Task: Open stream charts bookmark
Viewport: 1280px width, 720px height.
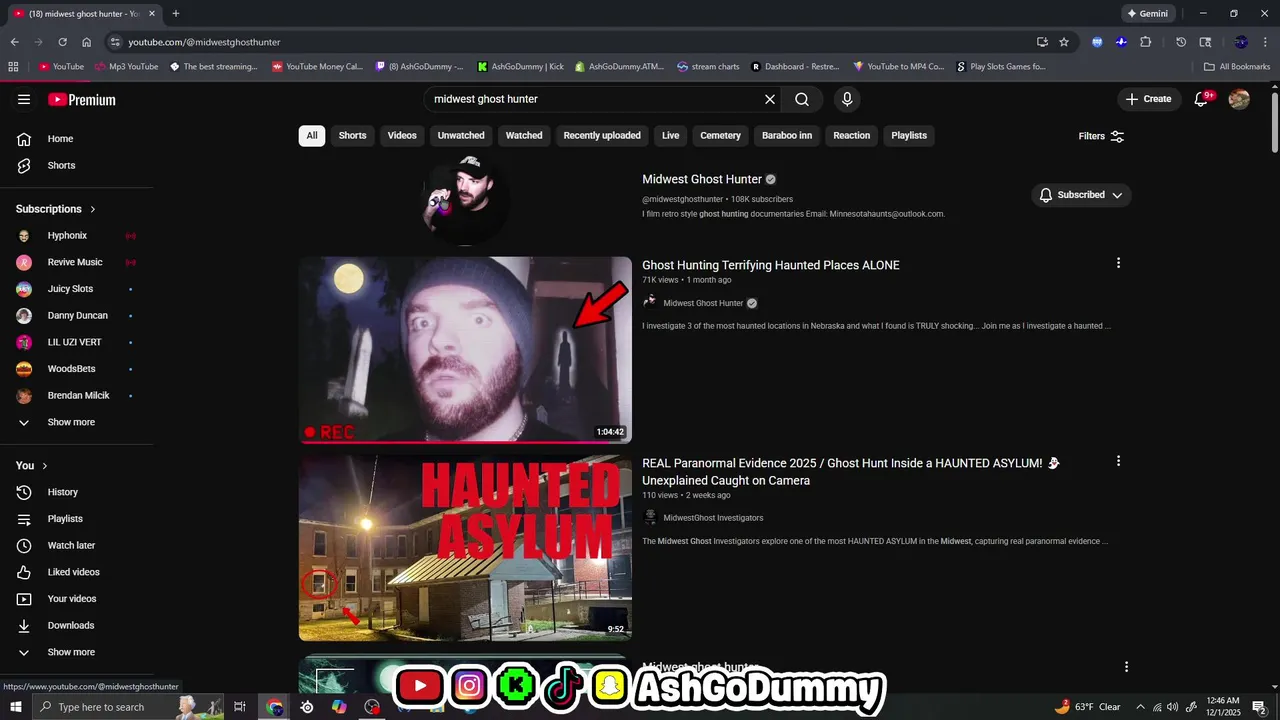Action: (708, 67)
